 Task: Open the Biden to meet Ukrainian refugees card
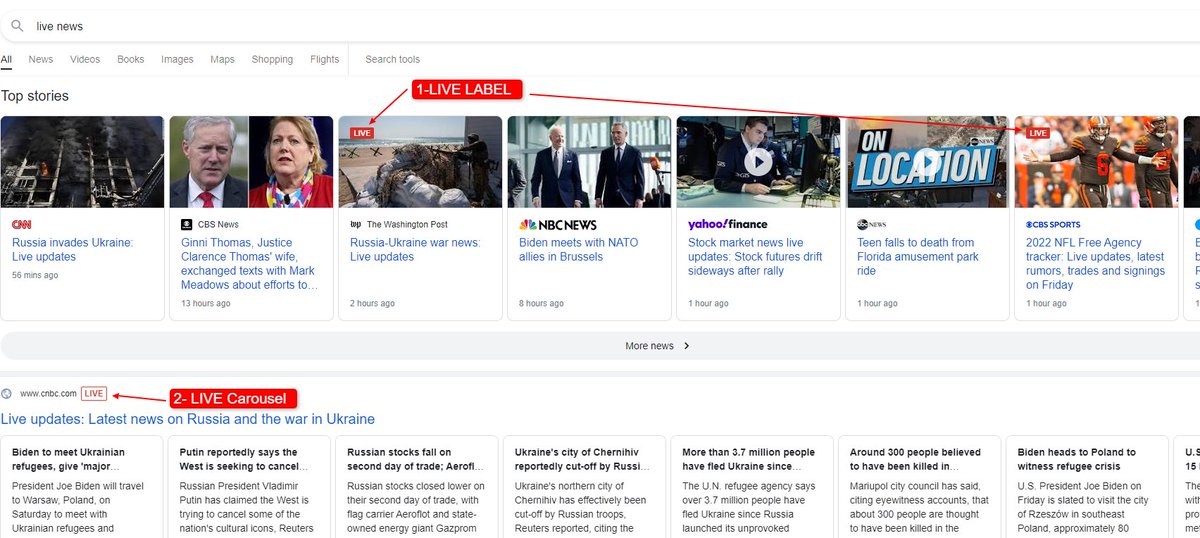82,487
